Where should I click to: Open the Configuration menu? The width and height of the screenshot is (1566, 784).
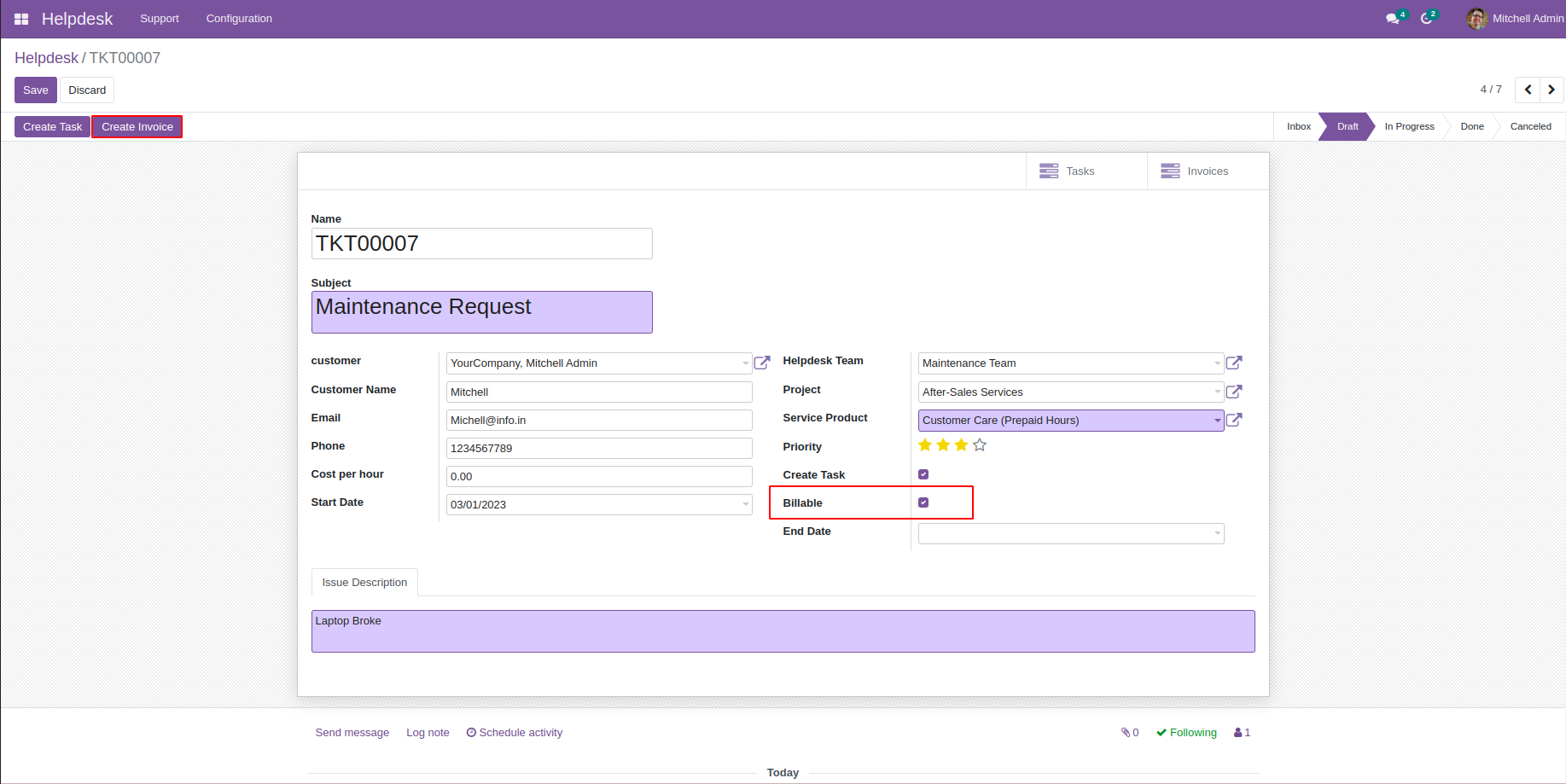click(x=239, y=19)
